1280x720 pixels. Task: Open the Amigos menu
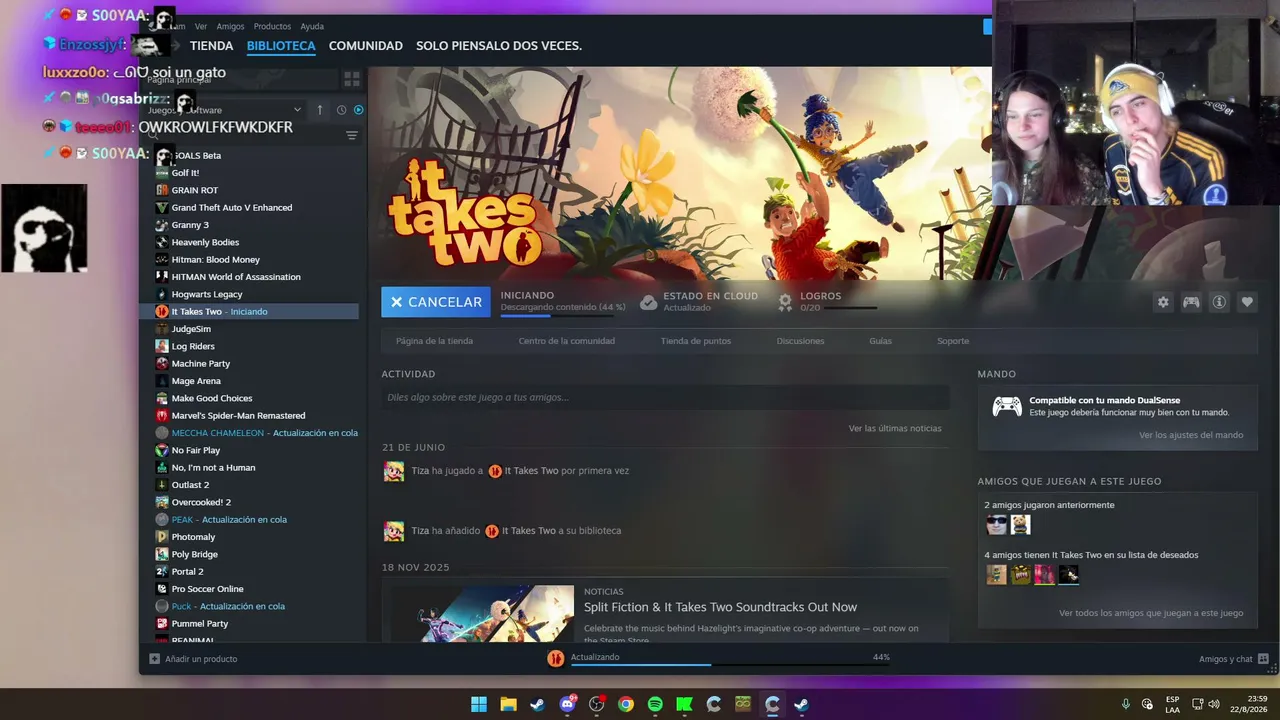click(230, 26)
